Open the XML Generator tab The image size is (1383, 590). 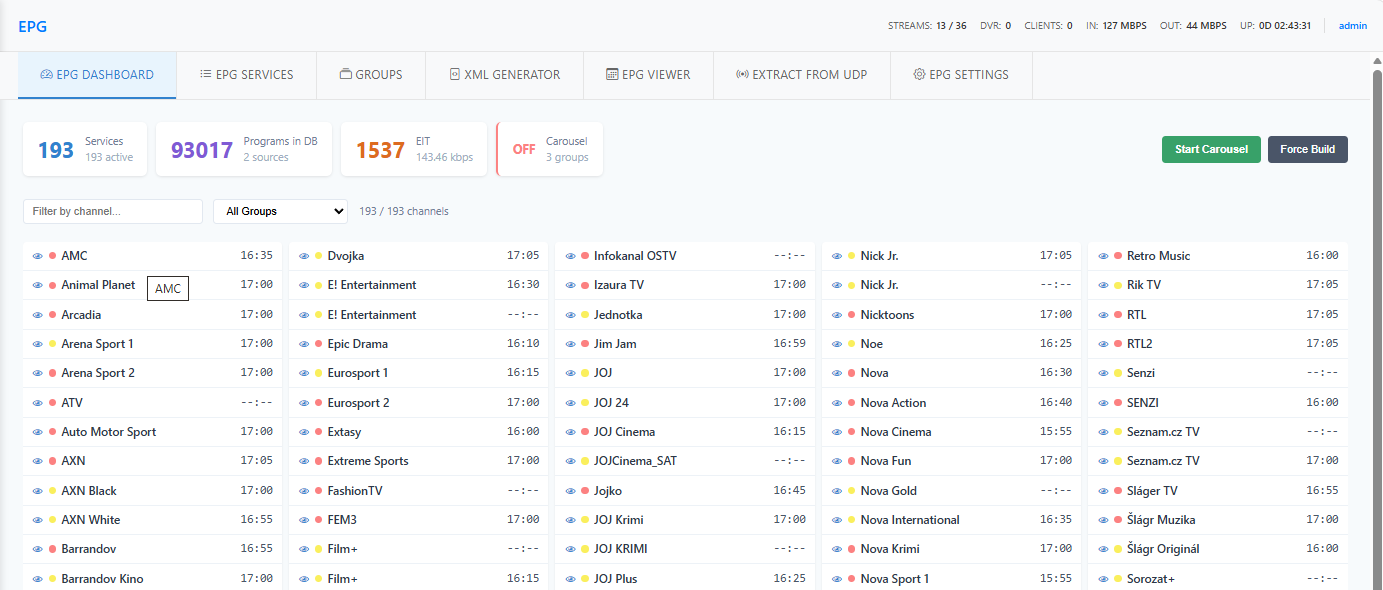tap(504, 75)
